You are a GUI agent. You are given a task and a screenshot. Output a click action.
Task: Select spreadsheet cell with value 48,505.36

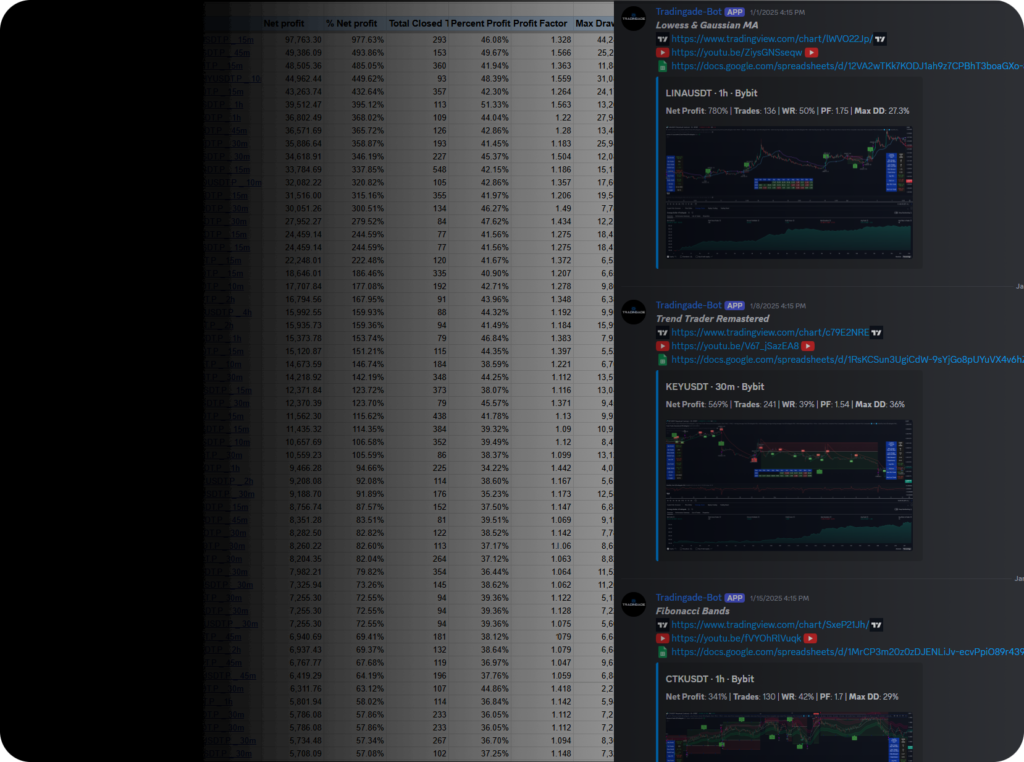coord(303,66)
